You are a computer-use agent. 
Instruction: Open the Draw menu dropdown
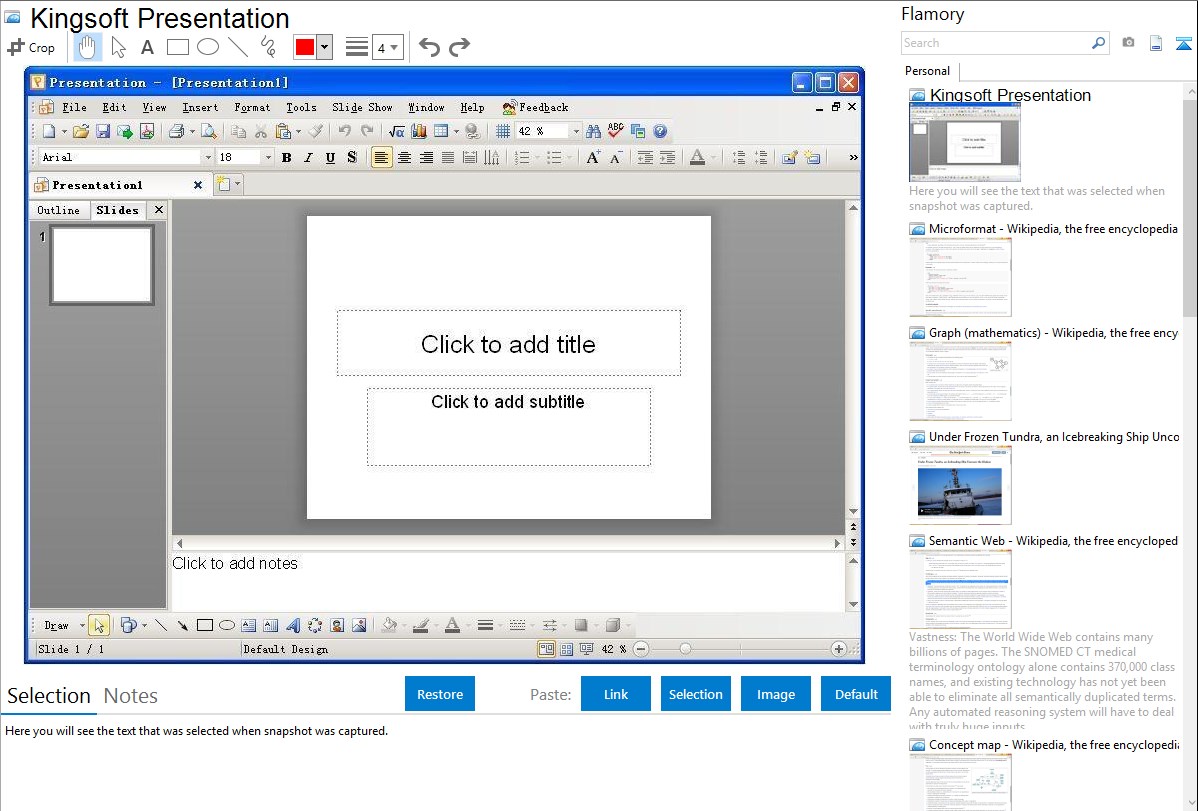(62, 625)
